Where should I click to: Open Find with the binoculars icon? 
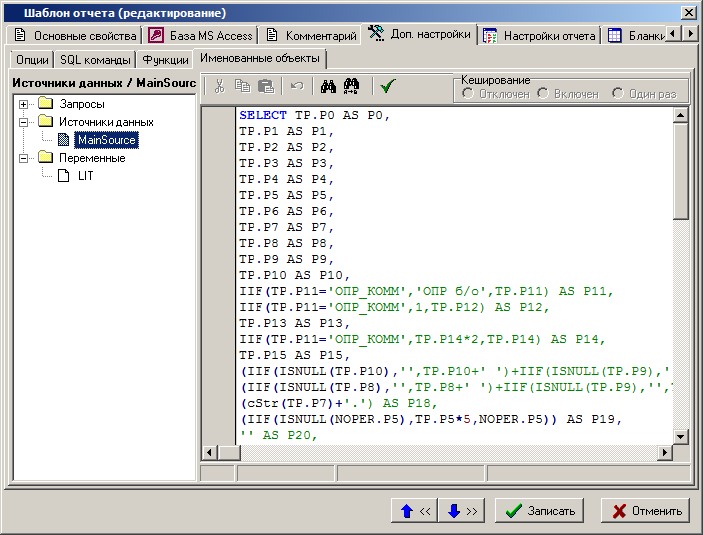pos(327,87)
